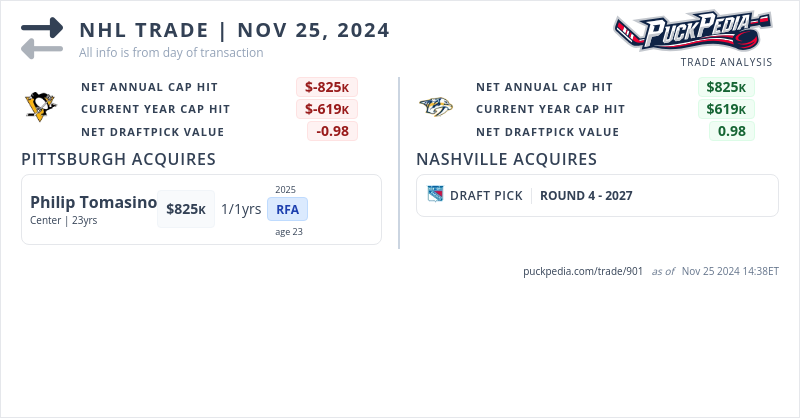Click Pittsburgh's -$825K net annual cap badge
This screenshot has height=418, width=800.
(326, 87)
